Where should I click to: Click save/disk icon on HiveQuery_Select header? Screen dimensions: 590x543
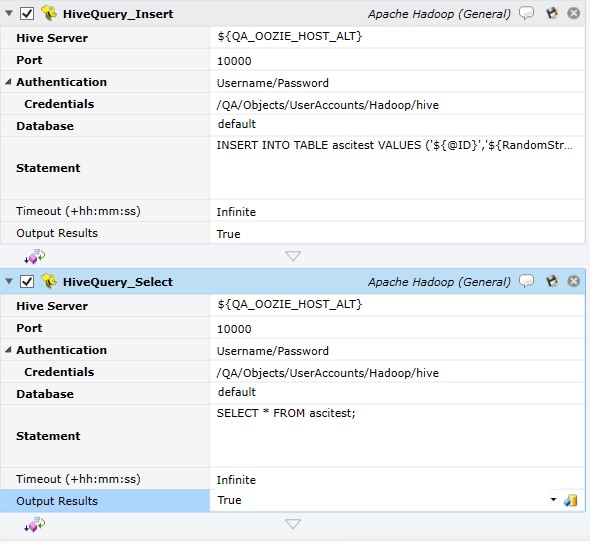[552, 281]
